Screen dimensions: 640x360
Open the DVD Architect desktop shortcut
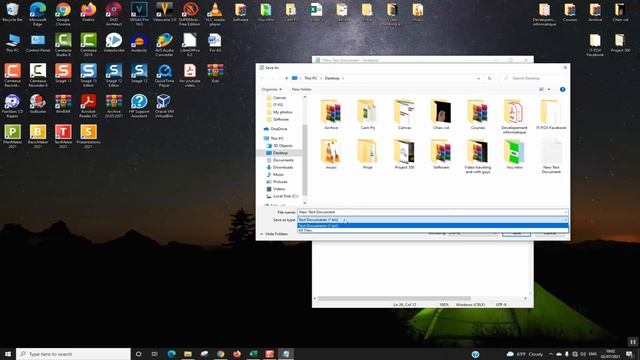point(113,13)
